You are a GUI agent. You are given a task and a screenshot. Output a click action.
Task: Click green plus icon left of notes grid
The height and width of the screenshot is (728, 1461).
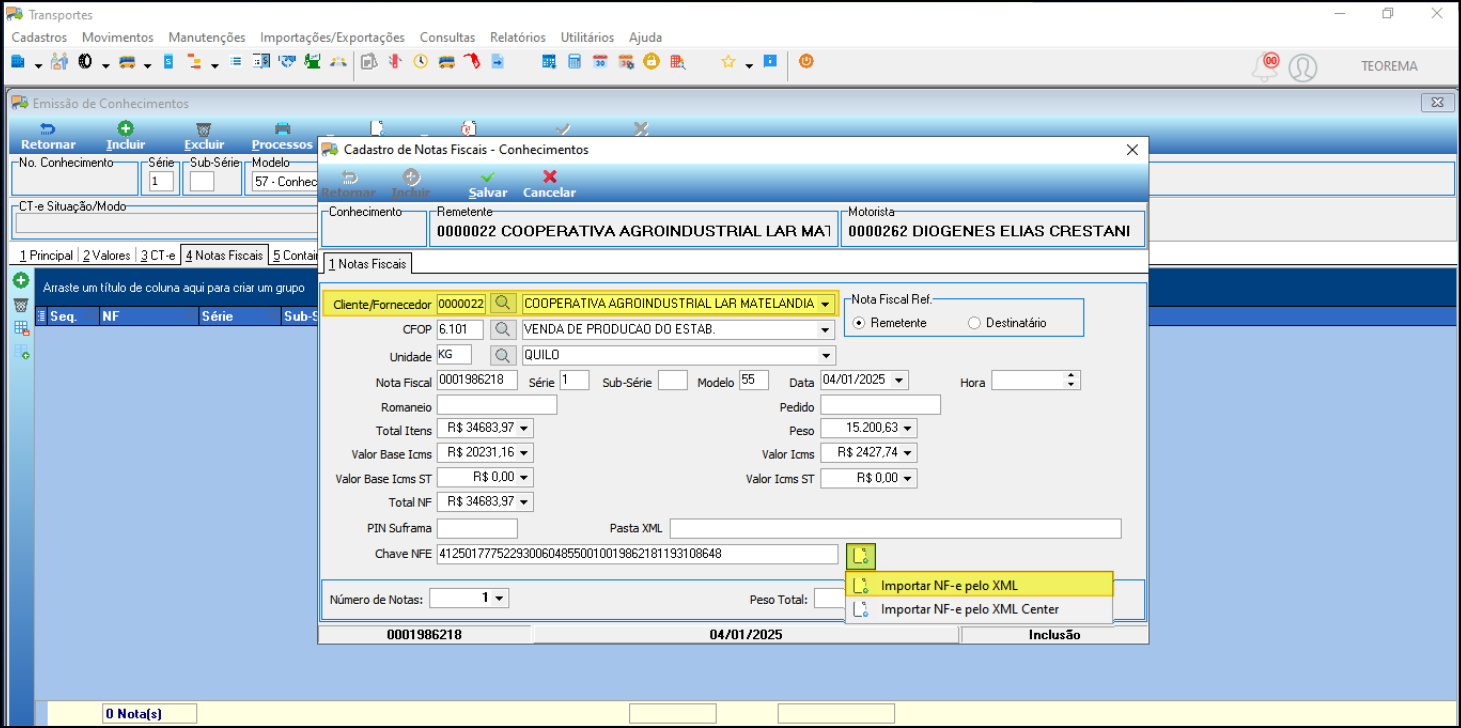(20, 279)
